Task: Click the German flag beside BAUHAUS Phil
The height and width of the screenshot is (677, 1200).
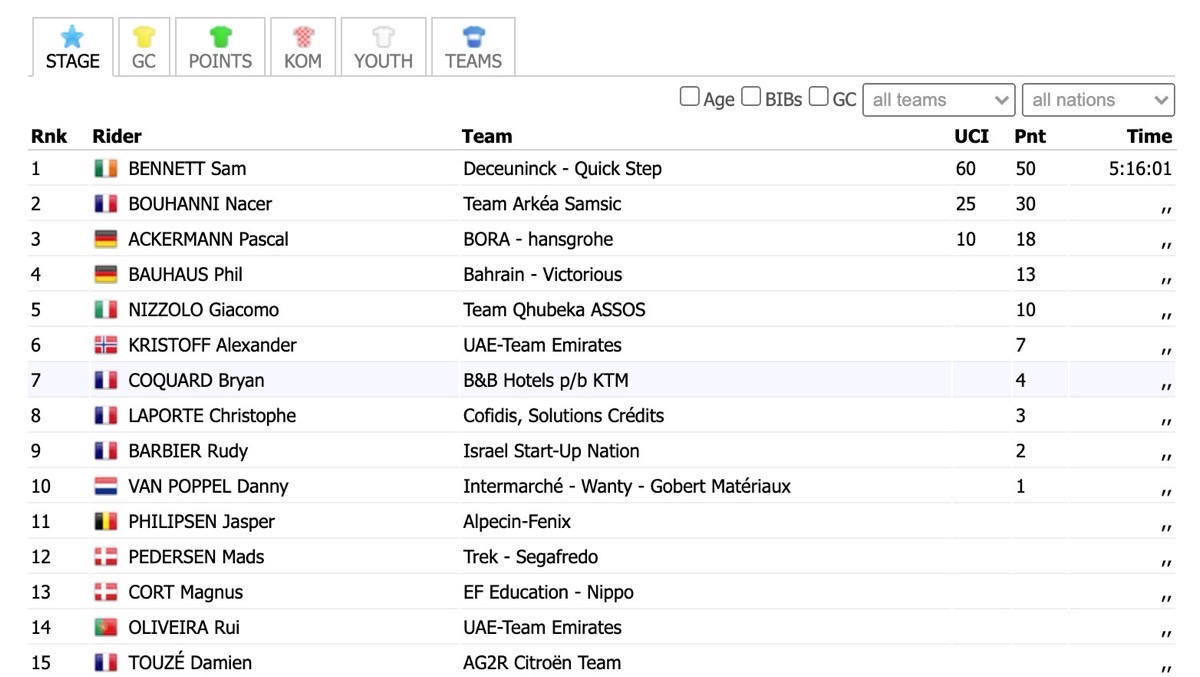Action: (x=106, y=275)
